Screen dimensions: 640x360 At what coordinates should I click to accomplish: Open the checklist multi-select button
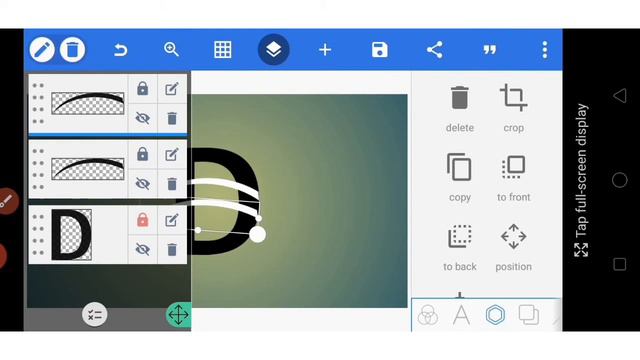coord(95,315)
